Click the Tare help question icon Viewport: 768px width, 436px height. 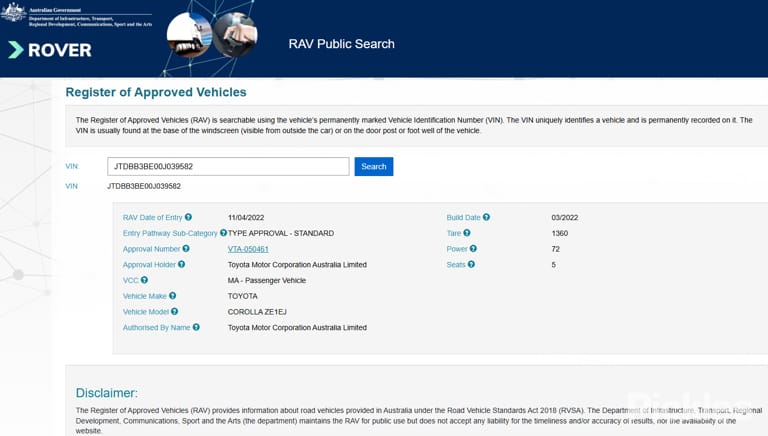[x=467, y=233]
